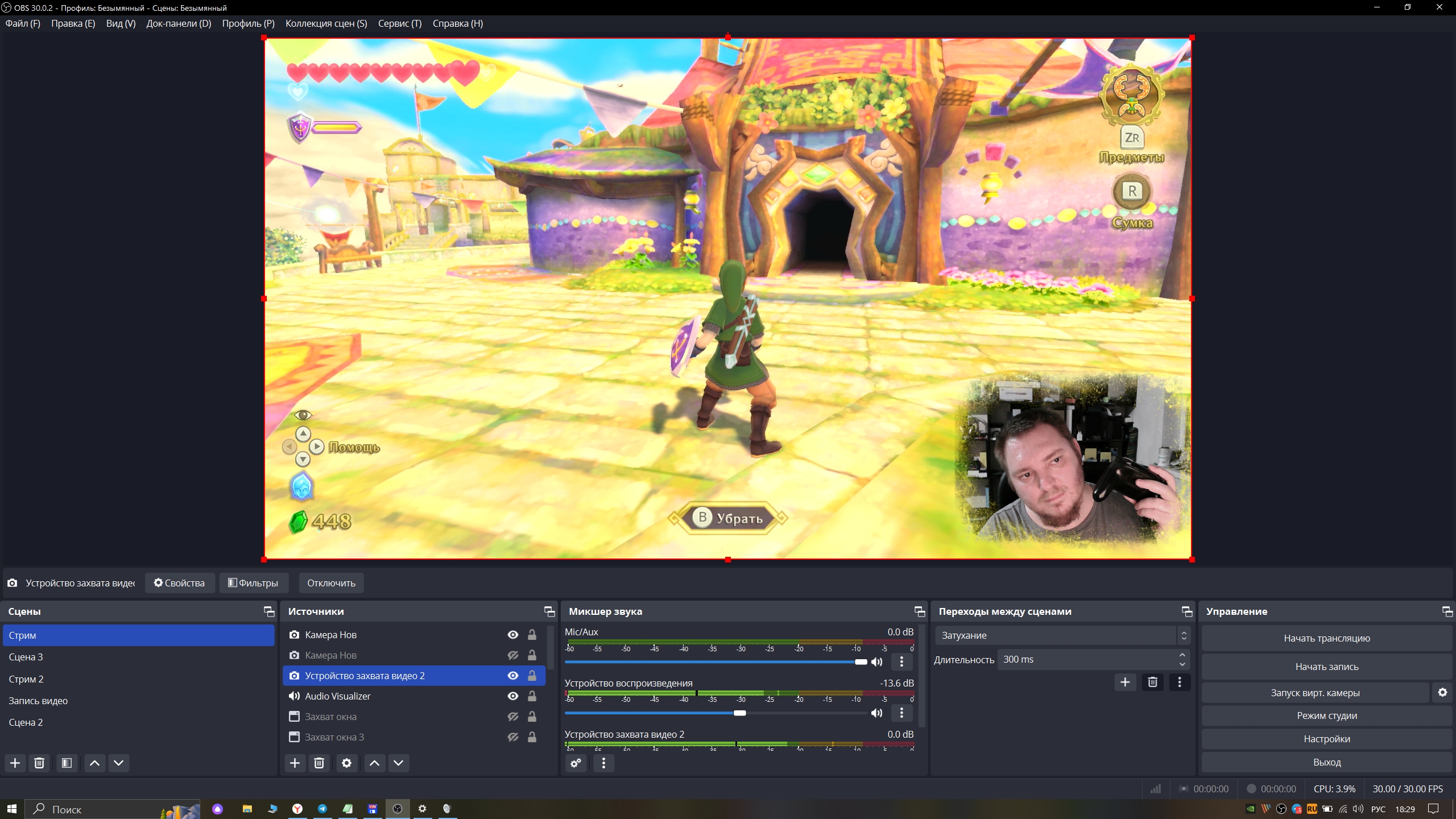Undock the Переходы между сценами panel

coord(1187,611)
